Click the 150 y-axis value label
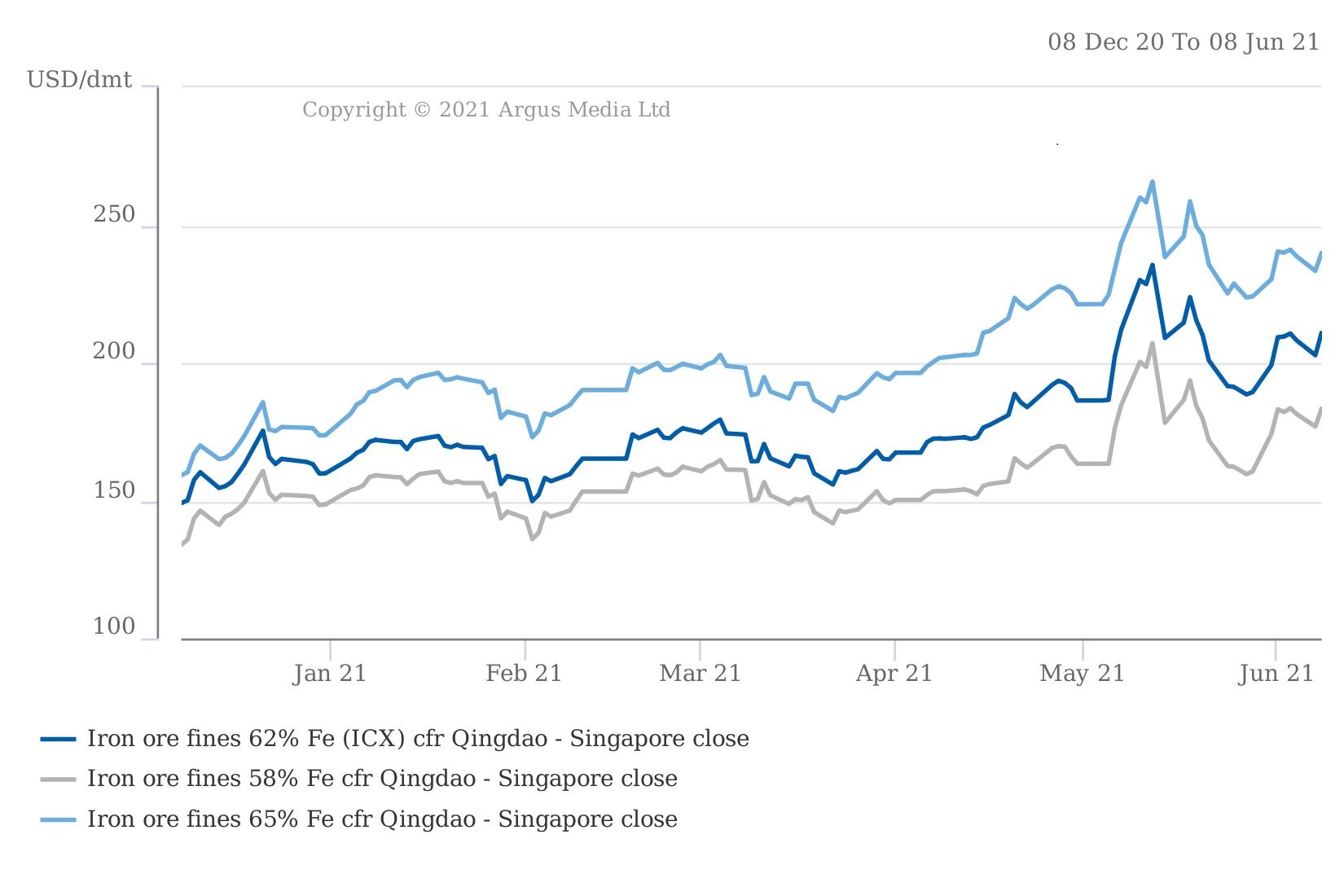This screenshot has width=1344, height=896. coord(114,490)
